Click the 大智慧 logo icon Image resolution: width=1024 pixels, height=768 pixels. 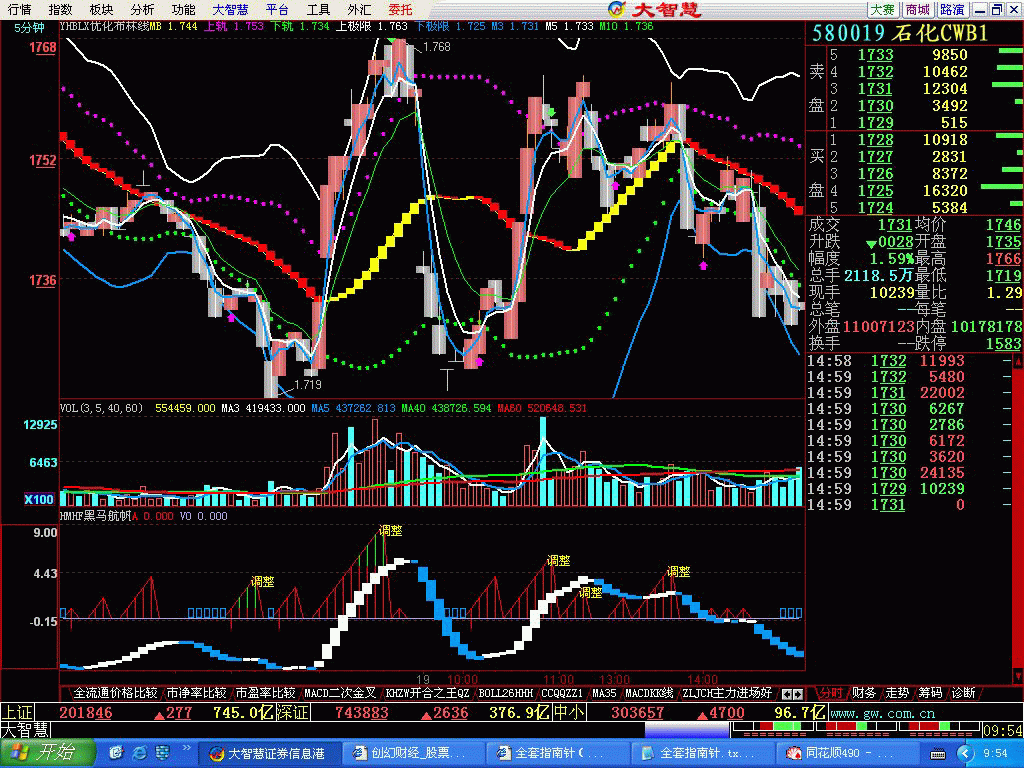click(616, 8)
